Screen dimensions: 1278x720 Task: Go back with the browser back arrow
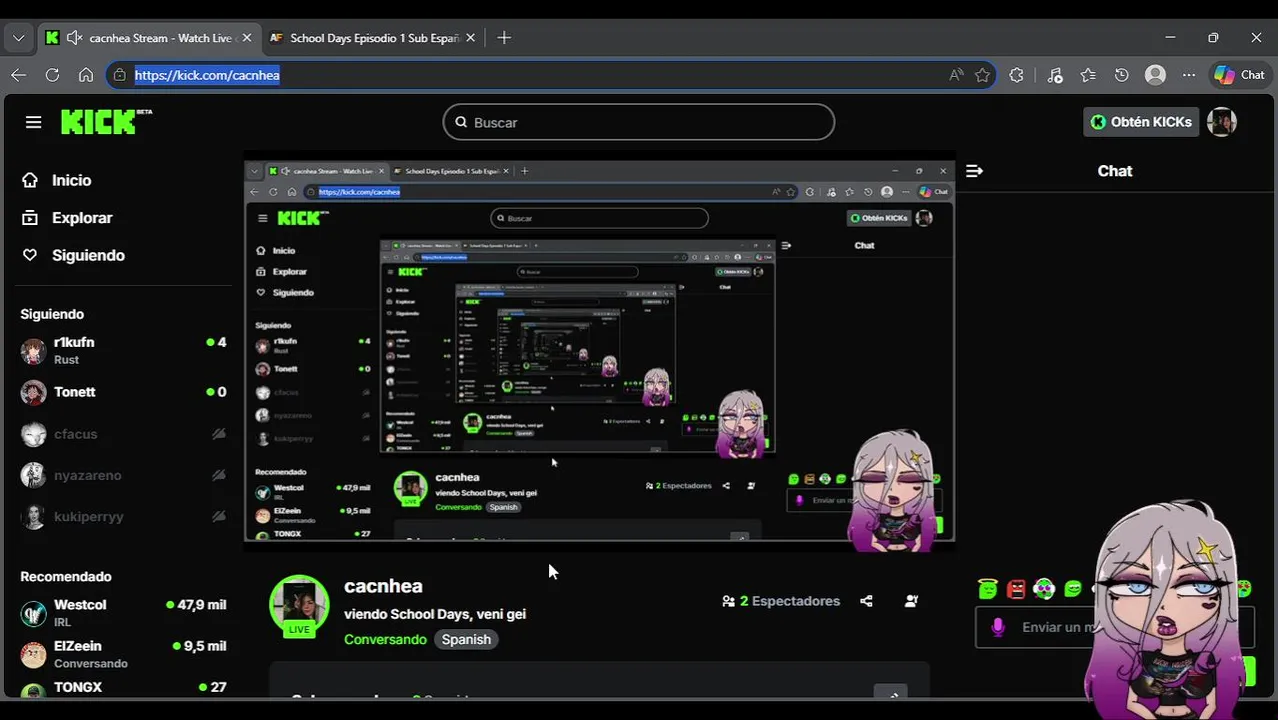tap(19, 75)
